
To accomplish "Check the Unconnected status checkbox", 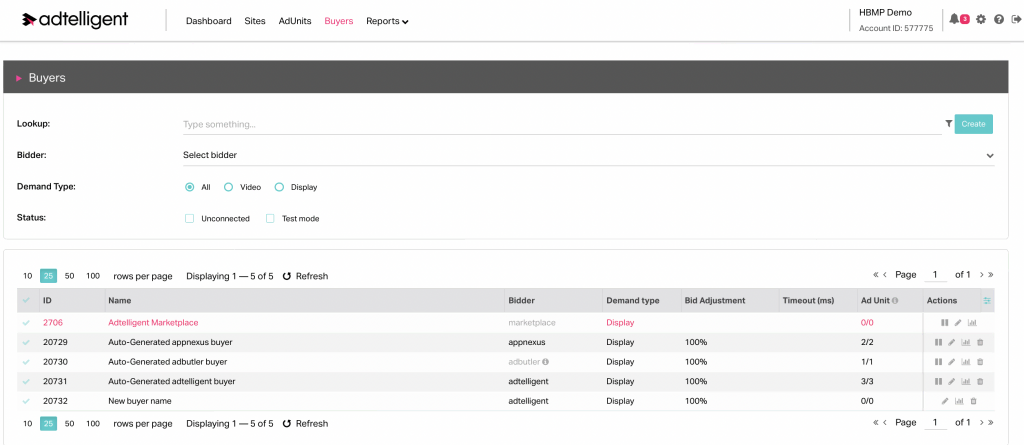I will click(189, 219).
